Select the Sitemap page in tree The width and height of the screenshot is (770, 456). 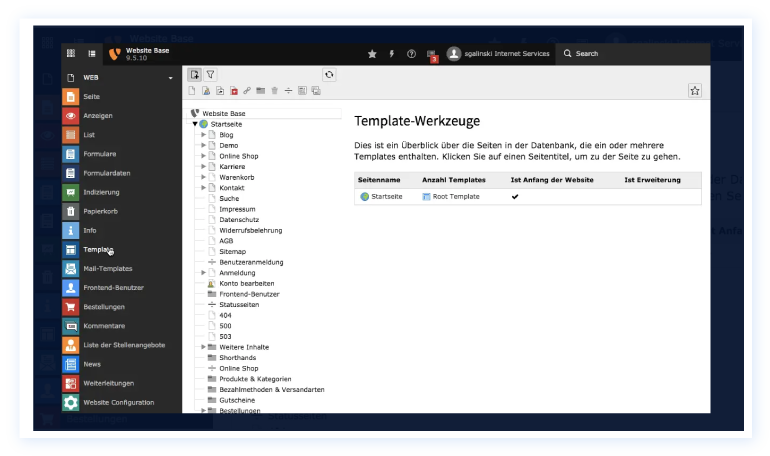232,251
